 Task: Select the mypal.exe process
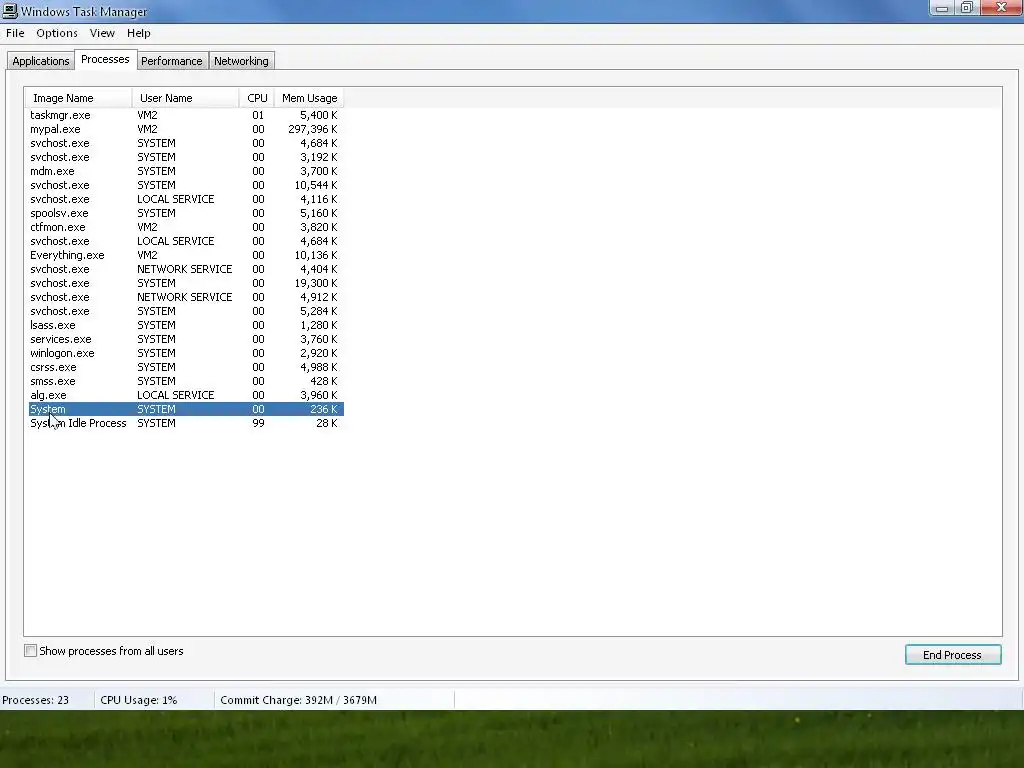click(185, 129)
